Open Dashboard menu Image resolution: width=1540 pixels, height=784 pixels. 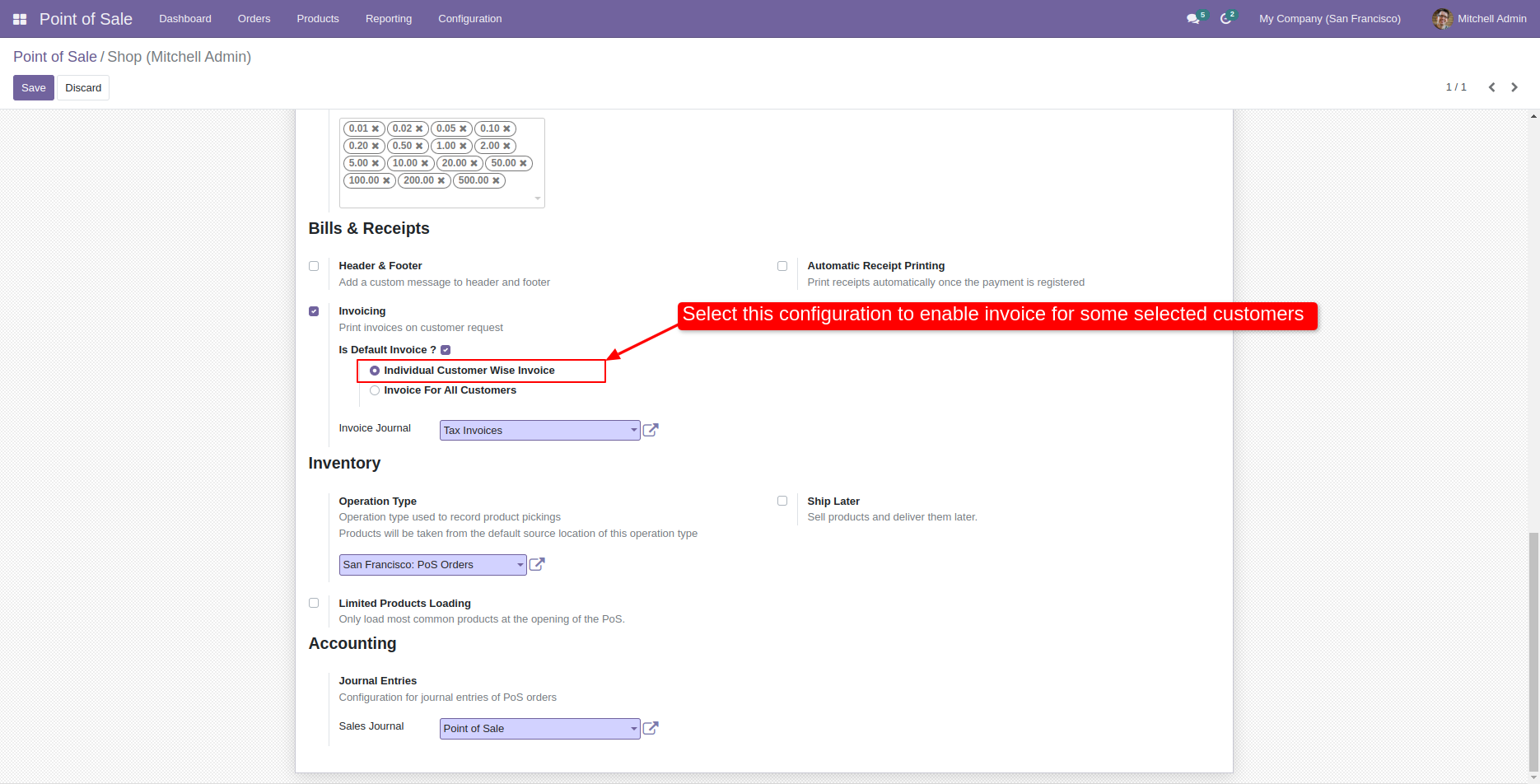185,19
